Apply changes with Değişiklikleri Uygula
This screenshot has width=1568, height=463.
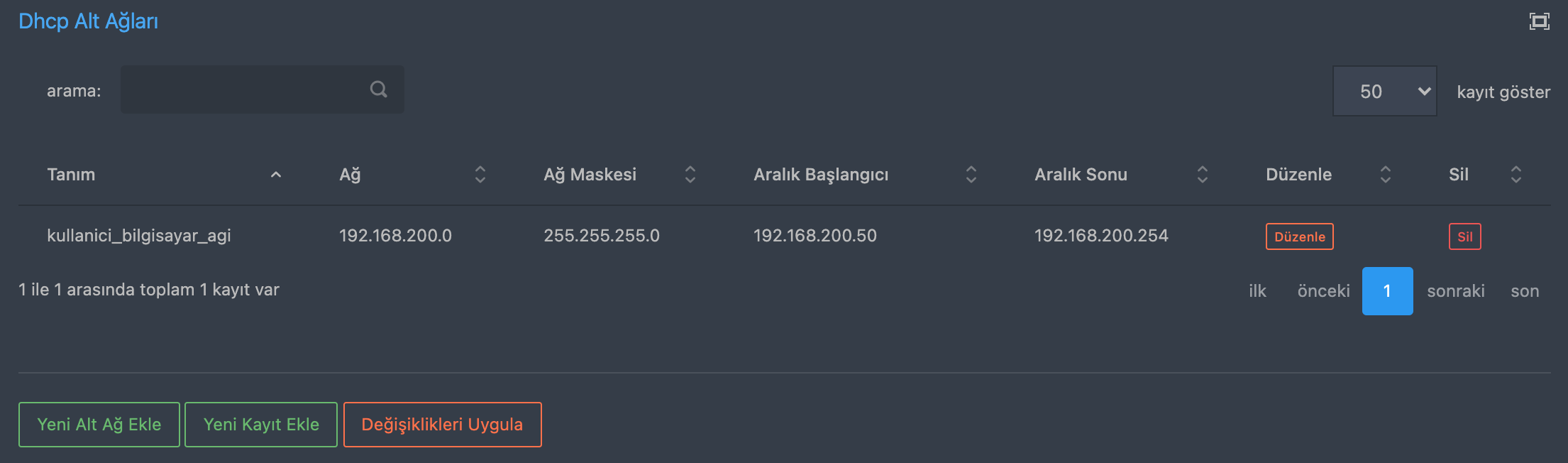[442, 425]
